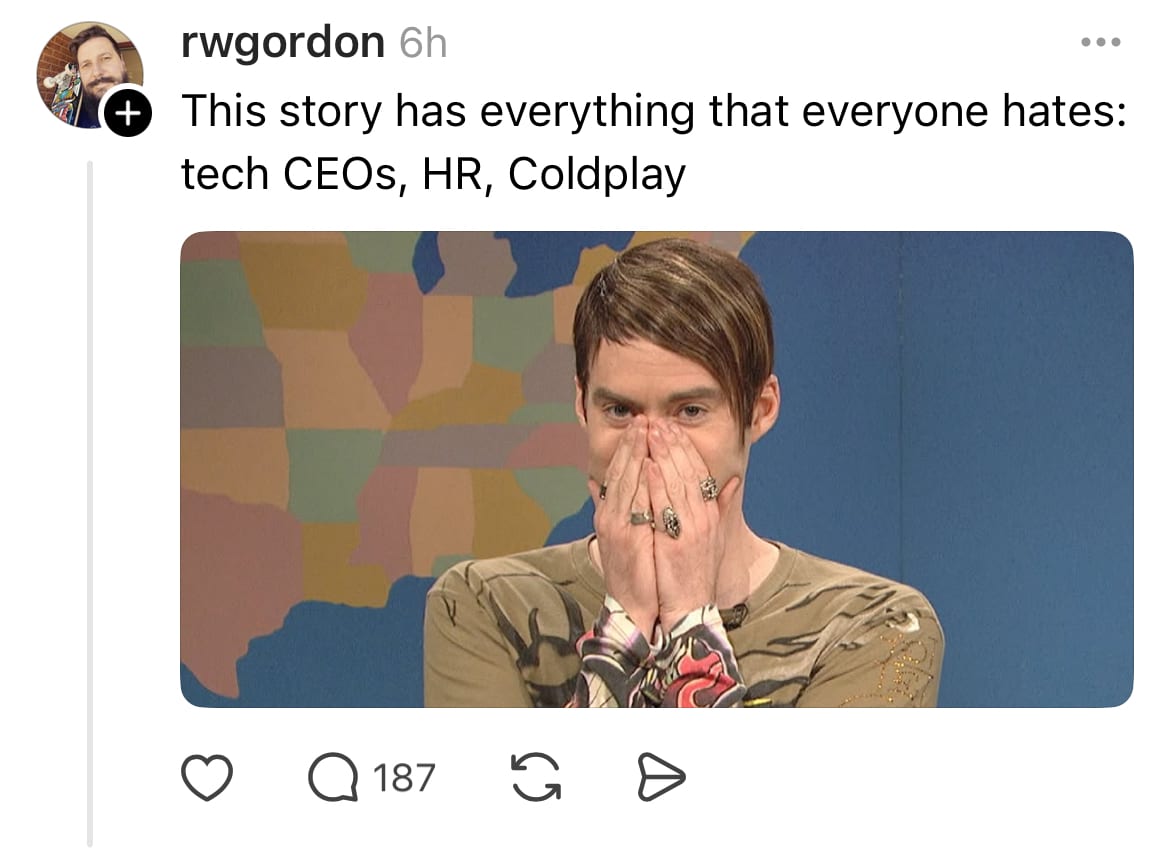The height and width of the screenshot is (860, 1170).
Task: Share the post with the paper plane icon
Action: click(x=661, y=777)
